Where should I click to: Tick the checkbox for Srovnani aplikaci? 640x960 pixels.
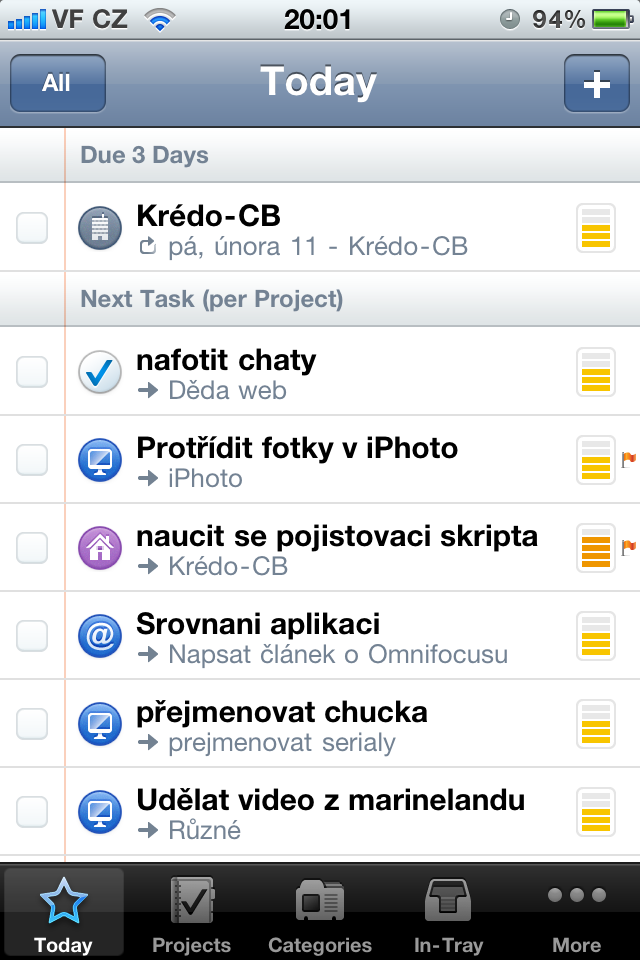31,636
